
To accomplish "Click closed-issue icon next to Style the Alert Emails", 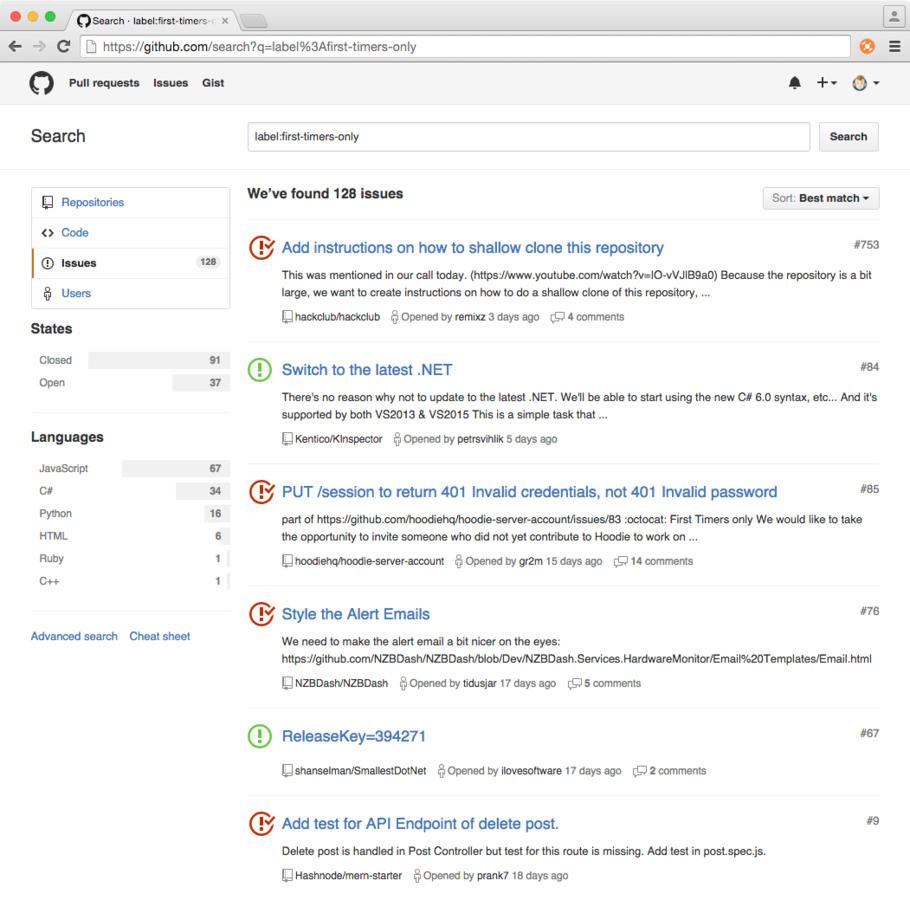I will click(x=262, y=614).
